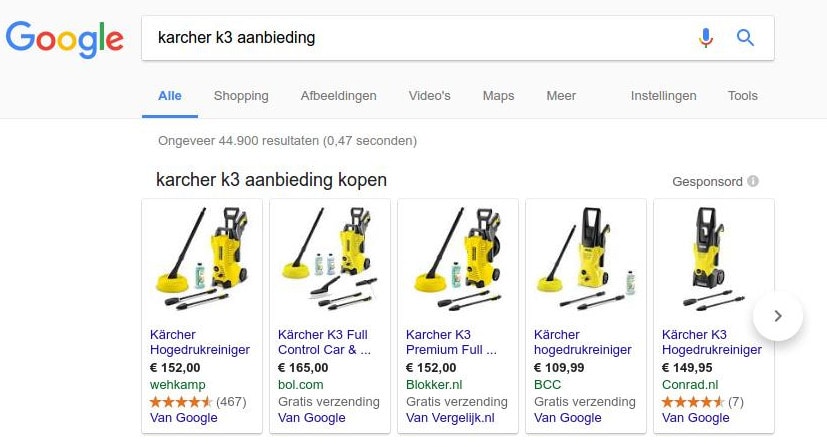Click the blue magnifying glass search icon
This screenshot has width=827, height=447.
coord(745,37)
